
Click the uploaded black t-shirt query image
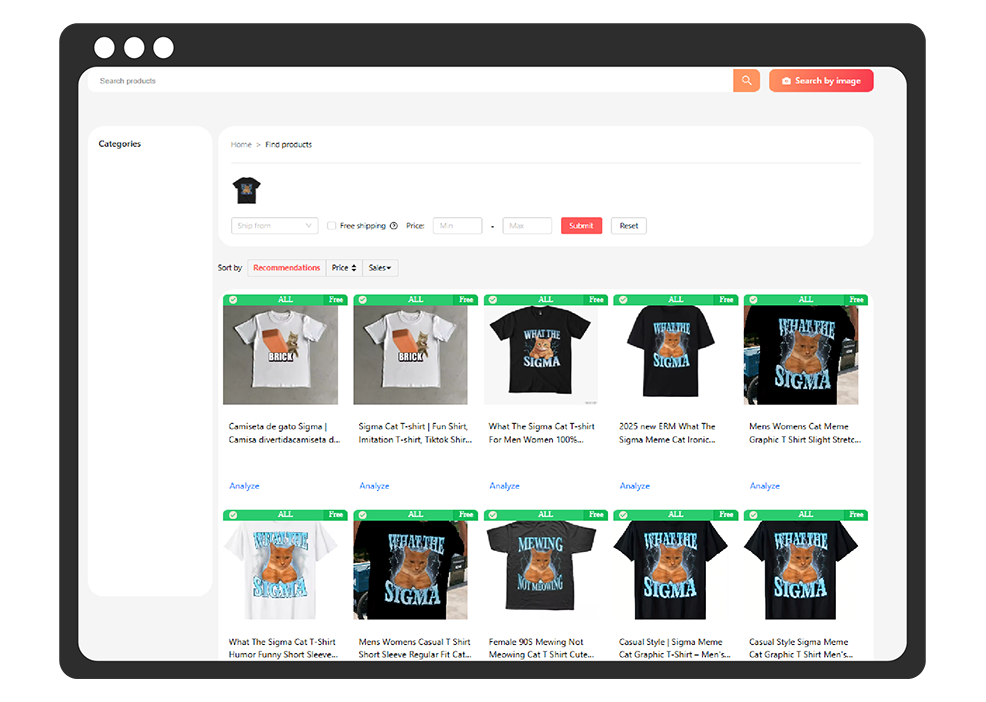tap(246, 189)
